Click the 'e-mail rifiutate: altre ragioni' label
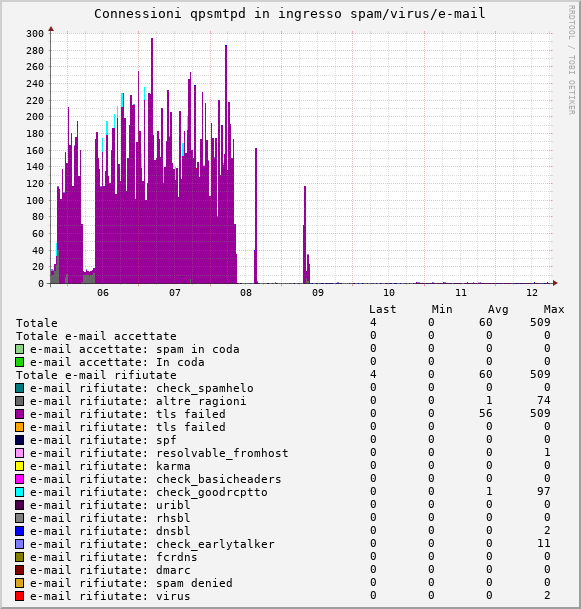Screen dimensions: 581x609 pyautogui.click(x=138, y=401)
